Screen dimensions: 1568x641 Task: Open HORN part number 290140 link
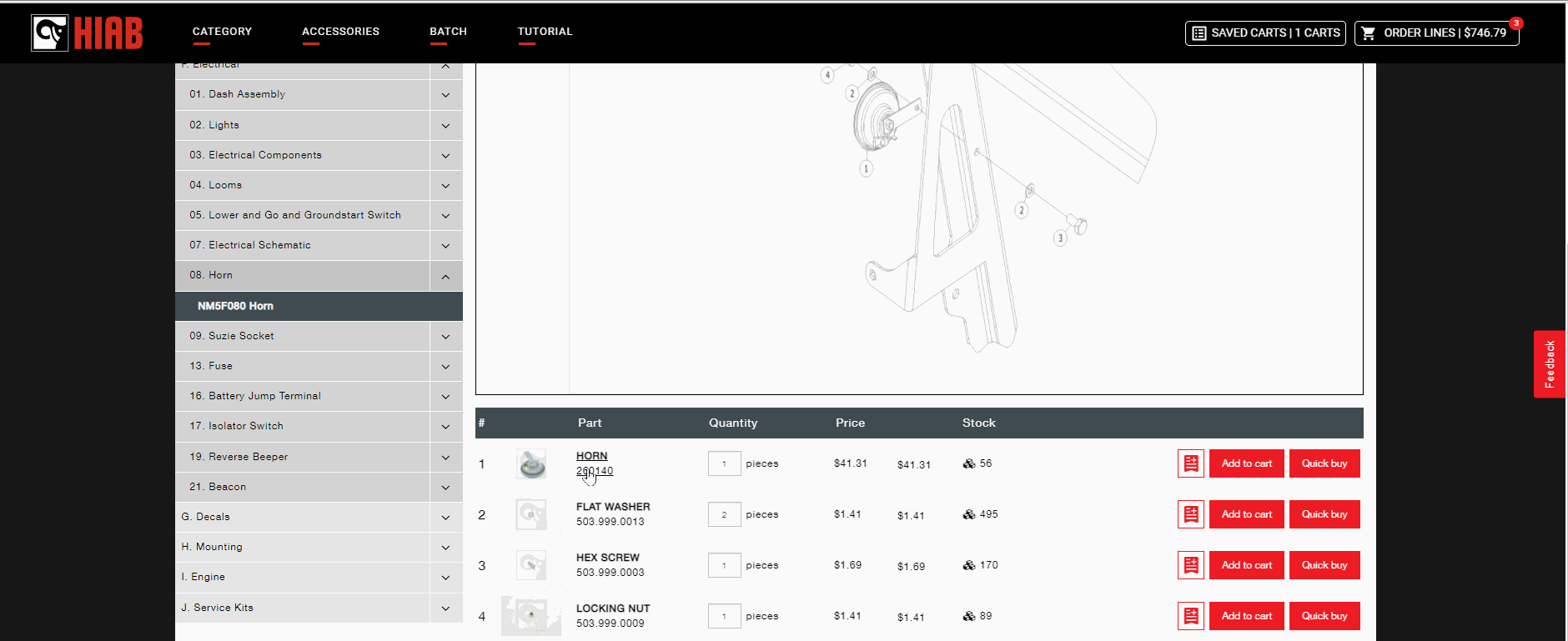pos(595,471)
